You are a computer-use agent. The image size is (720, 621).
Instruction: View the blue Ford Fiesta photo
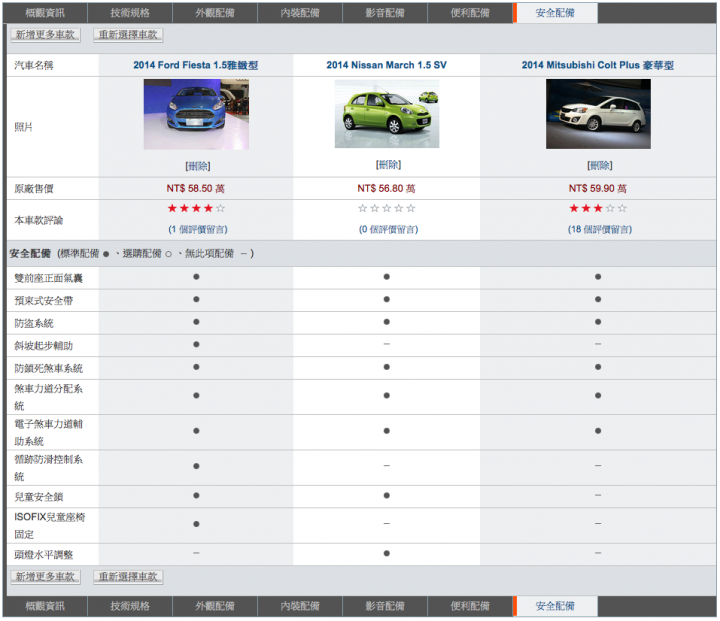[x=196, y=114]
